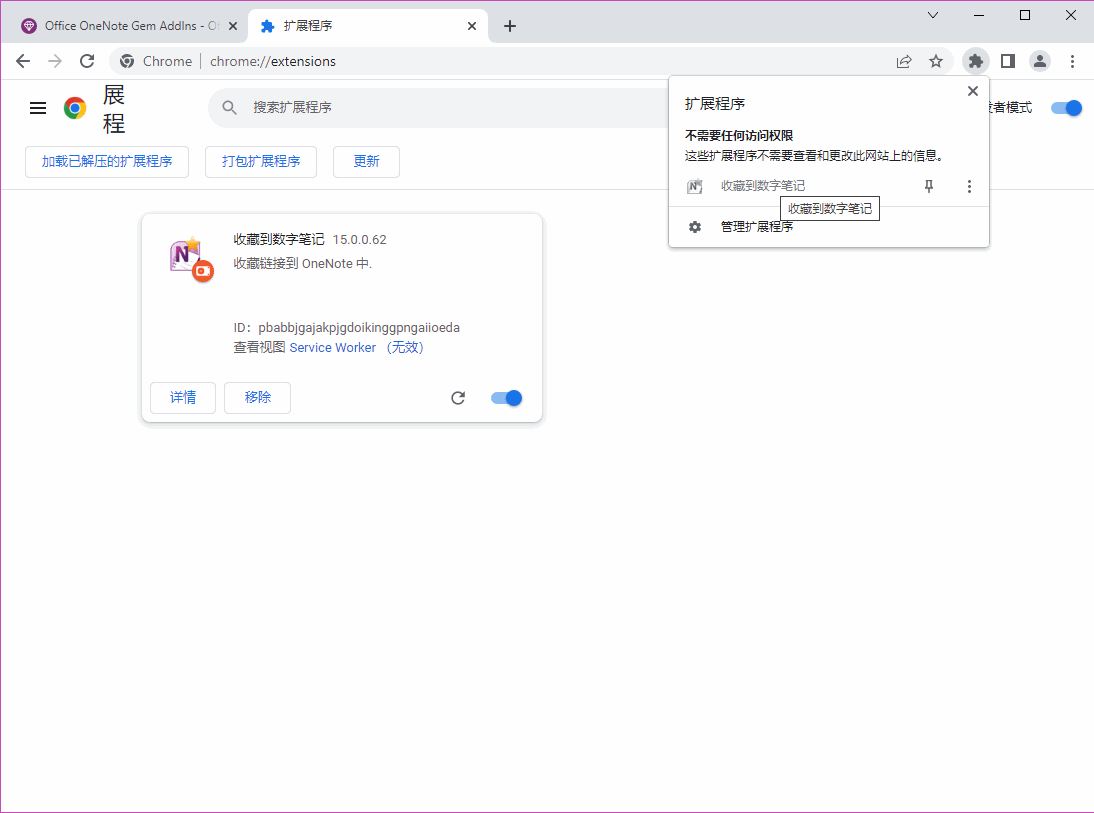
Task: Click the address bar chrome://extensions
Action: click(x=273, y=61)
